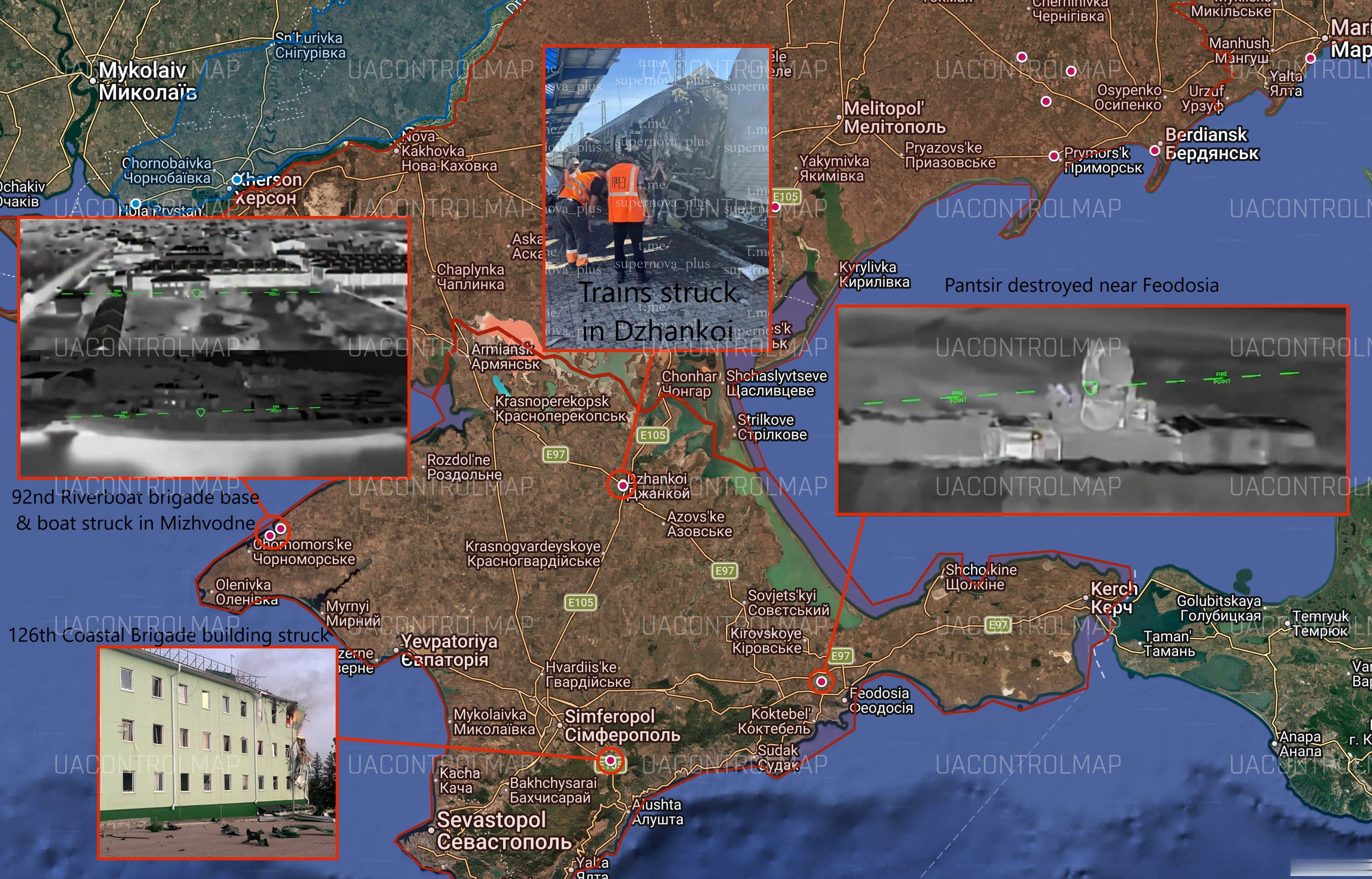Click the Krasnoperekopsk label
Screen dimensions: 1372x879
tap(560, 409)
